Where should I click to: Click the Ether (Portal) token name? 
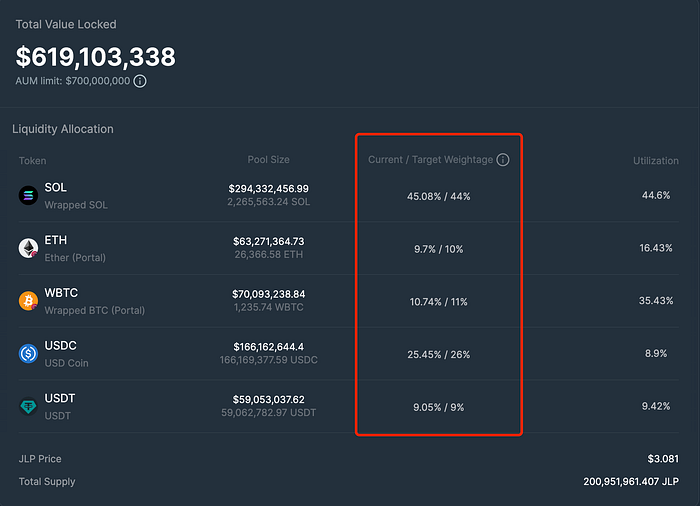click(75, 257)
